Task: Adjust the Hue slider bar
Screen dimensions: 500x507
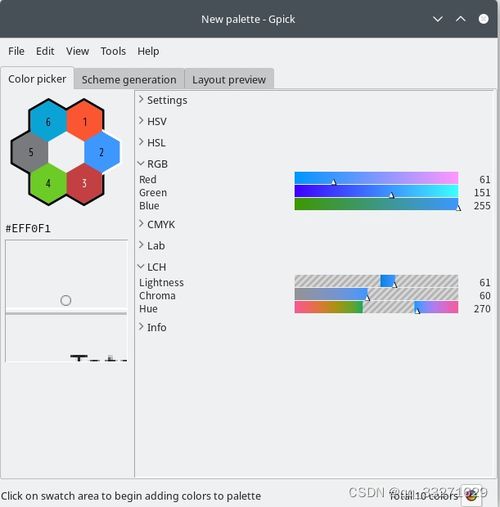Action: [x=376, y=307]
